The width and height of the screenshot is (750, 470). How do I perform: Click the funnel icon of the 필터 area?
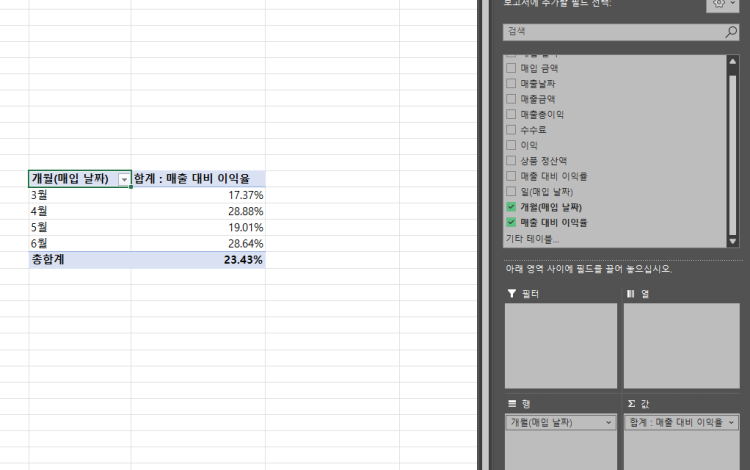[512, 293]
